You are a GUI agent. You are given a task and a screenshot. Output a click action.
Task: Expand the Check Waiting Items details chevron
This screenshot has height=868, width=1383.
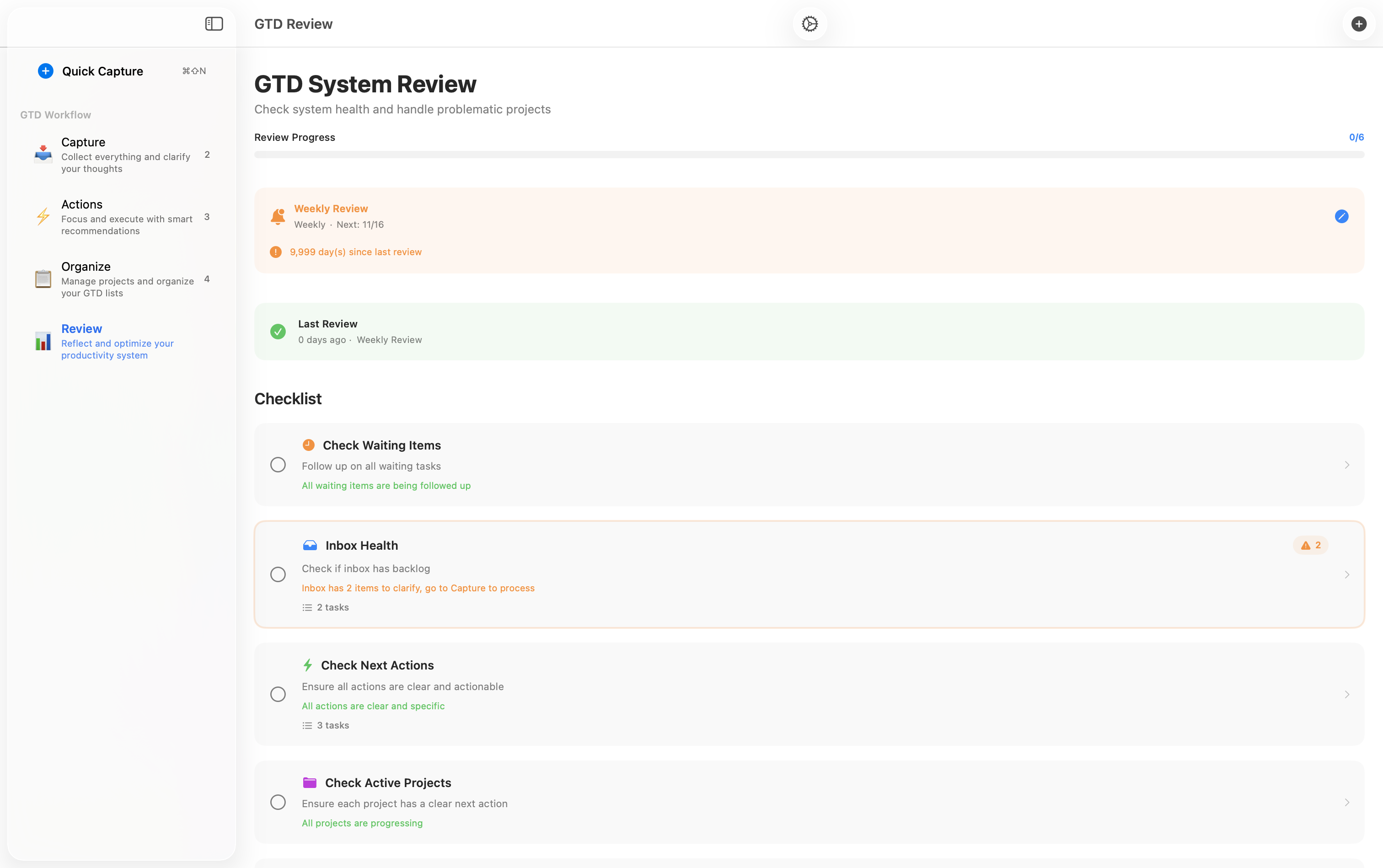pyautogui.click(x=1347, y=464)
